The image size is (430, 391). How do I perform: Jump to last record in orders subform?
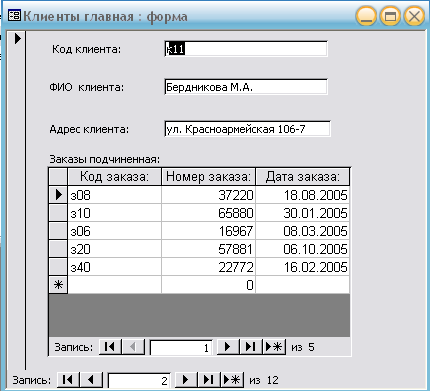(251, 347)
